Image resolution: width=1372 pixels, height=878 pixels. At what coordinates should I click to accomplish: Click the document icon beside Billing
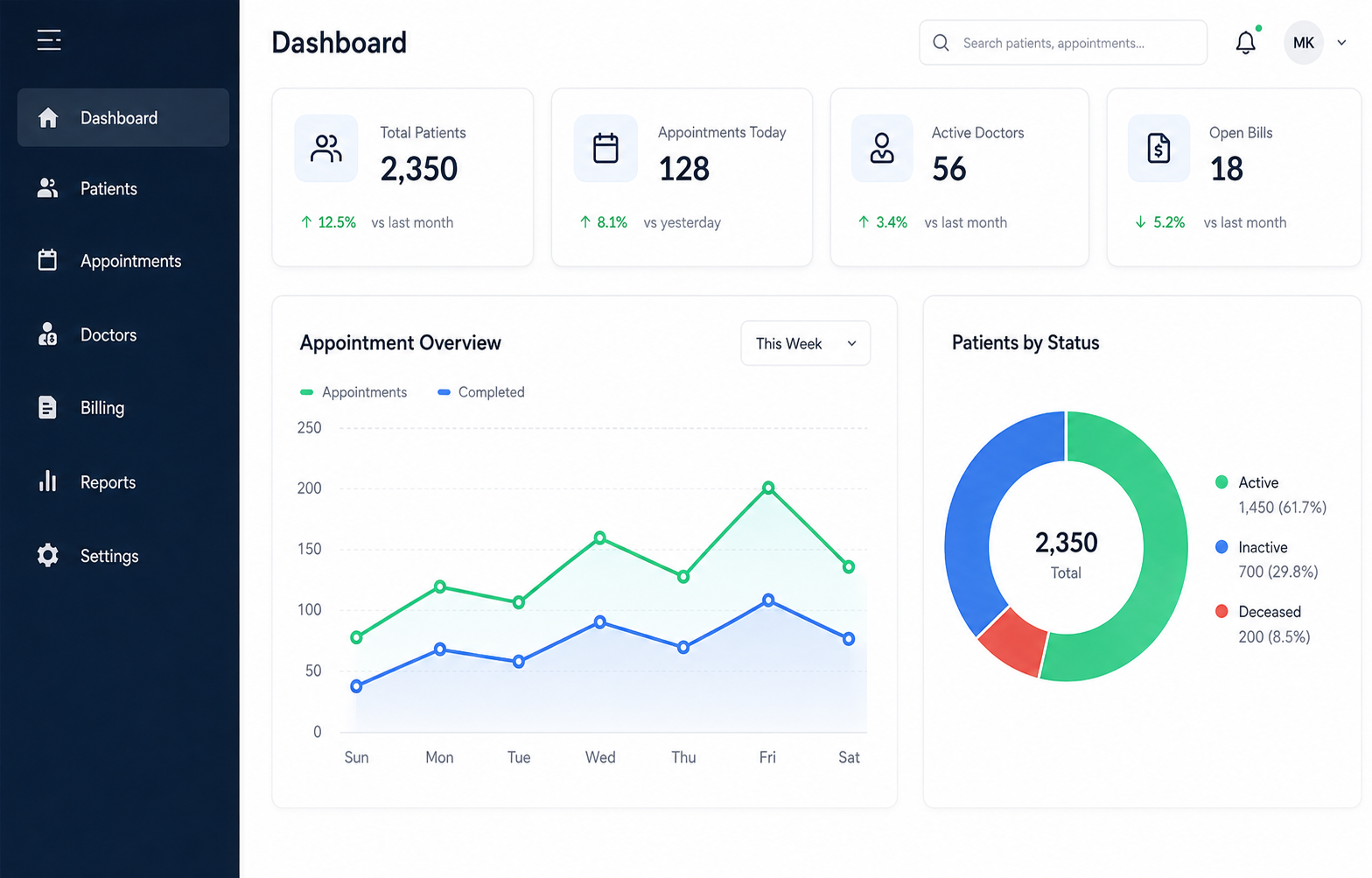pos(47,407)
